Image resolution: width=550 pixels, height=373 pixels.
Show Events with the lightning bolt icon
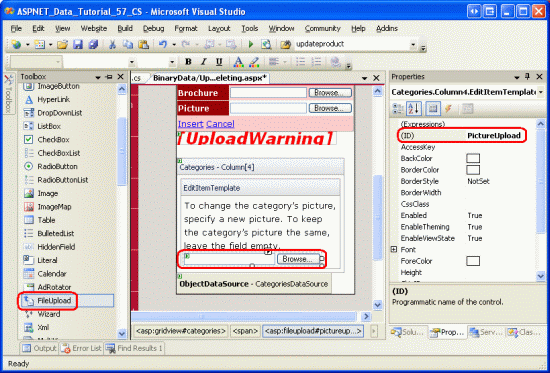pyautogui.click(x=448, y=109)
